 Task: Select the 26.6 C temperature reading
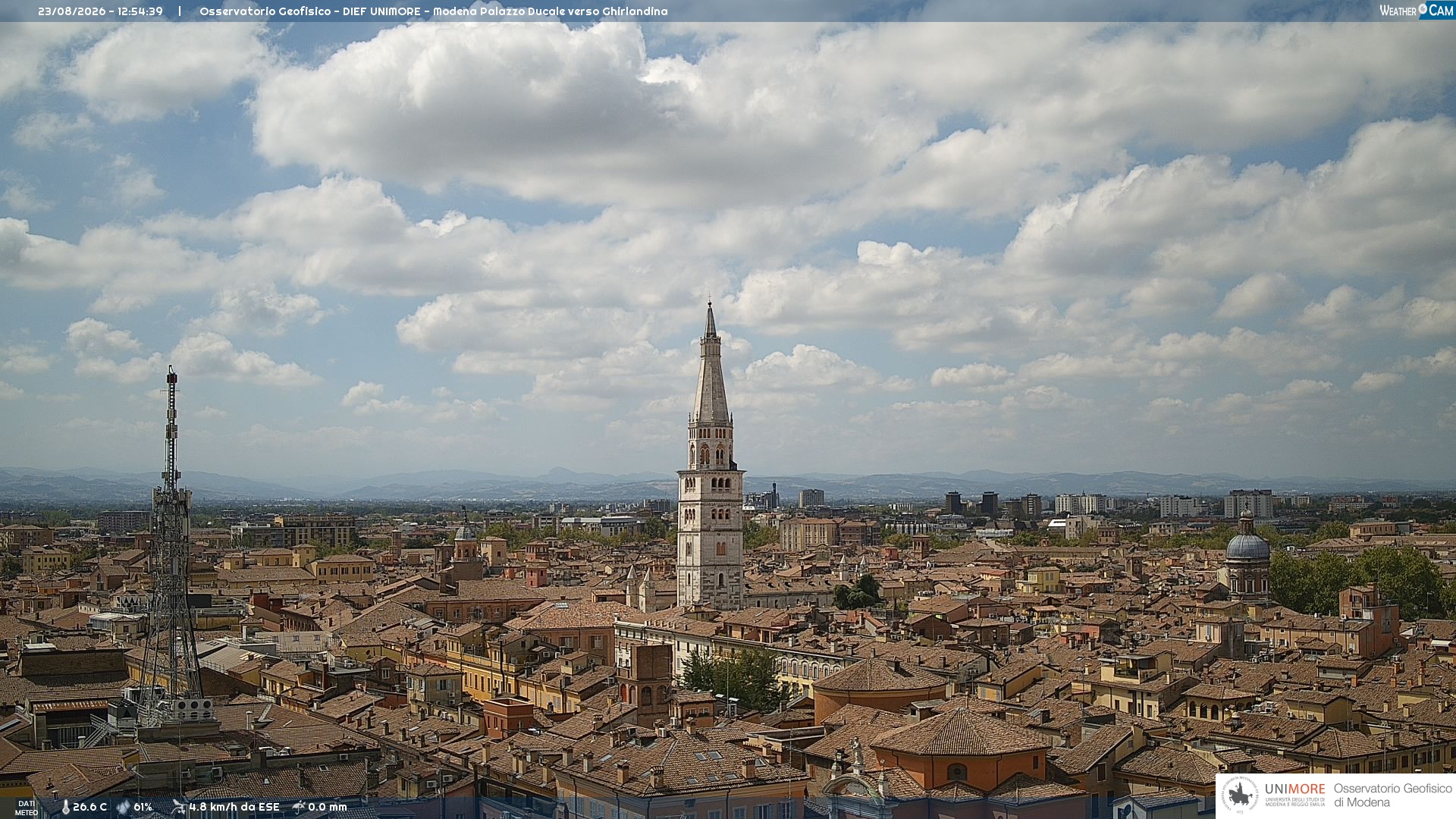[x=89, y=807]
